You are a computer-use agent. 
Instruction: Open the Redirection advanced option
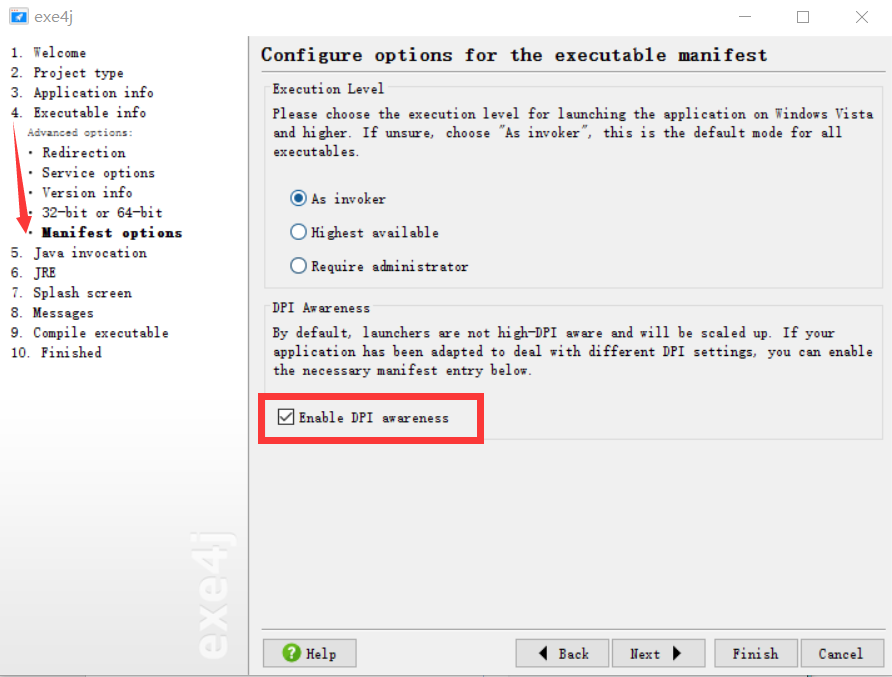tap(84, 152)
